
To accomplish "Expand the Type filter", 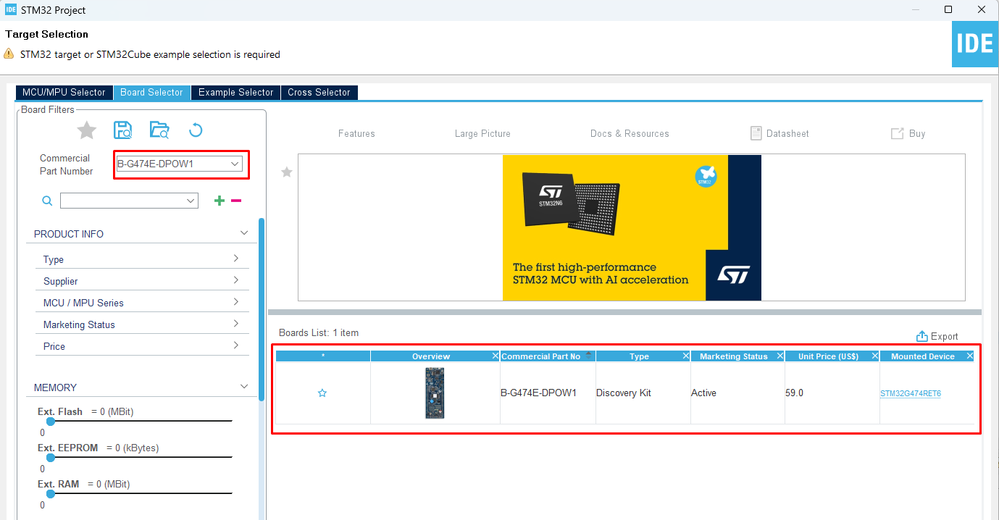I will (236, 259).
